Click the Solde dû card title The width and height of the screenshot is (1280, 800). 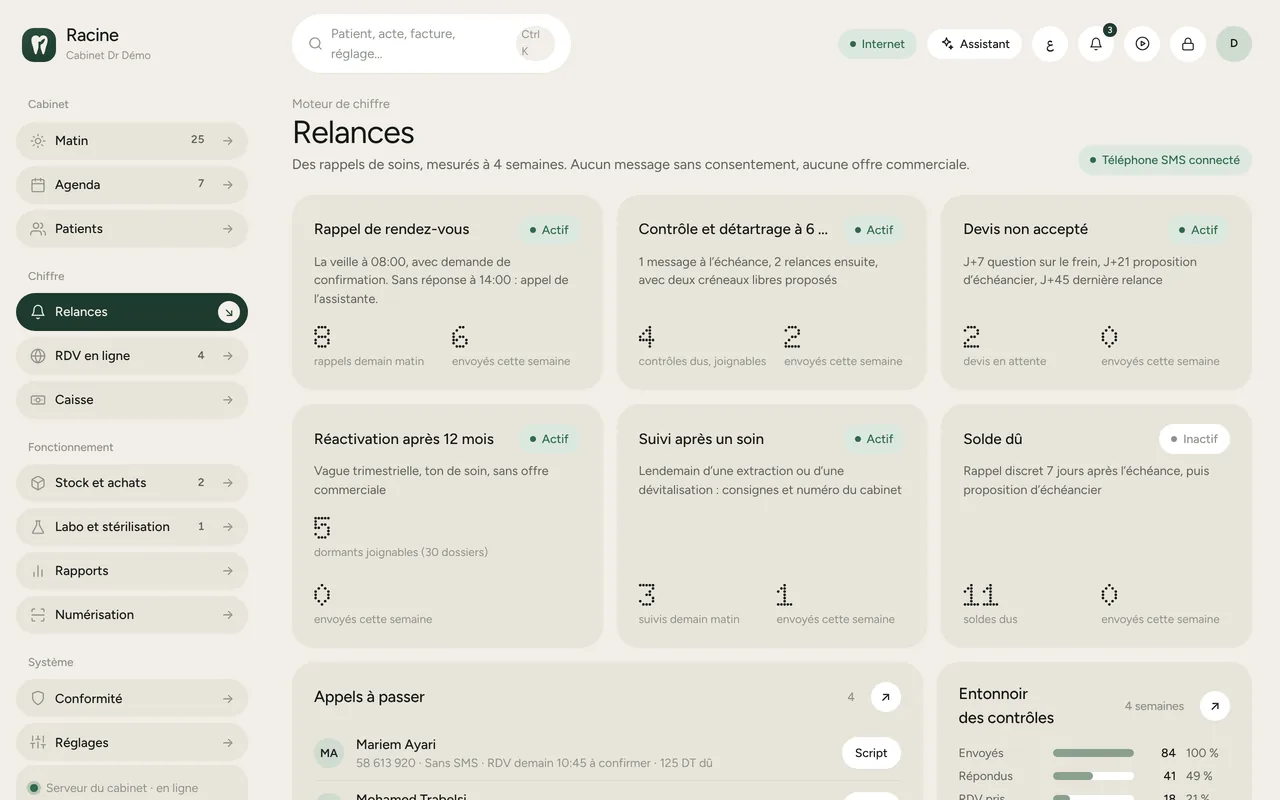[993, 439]
